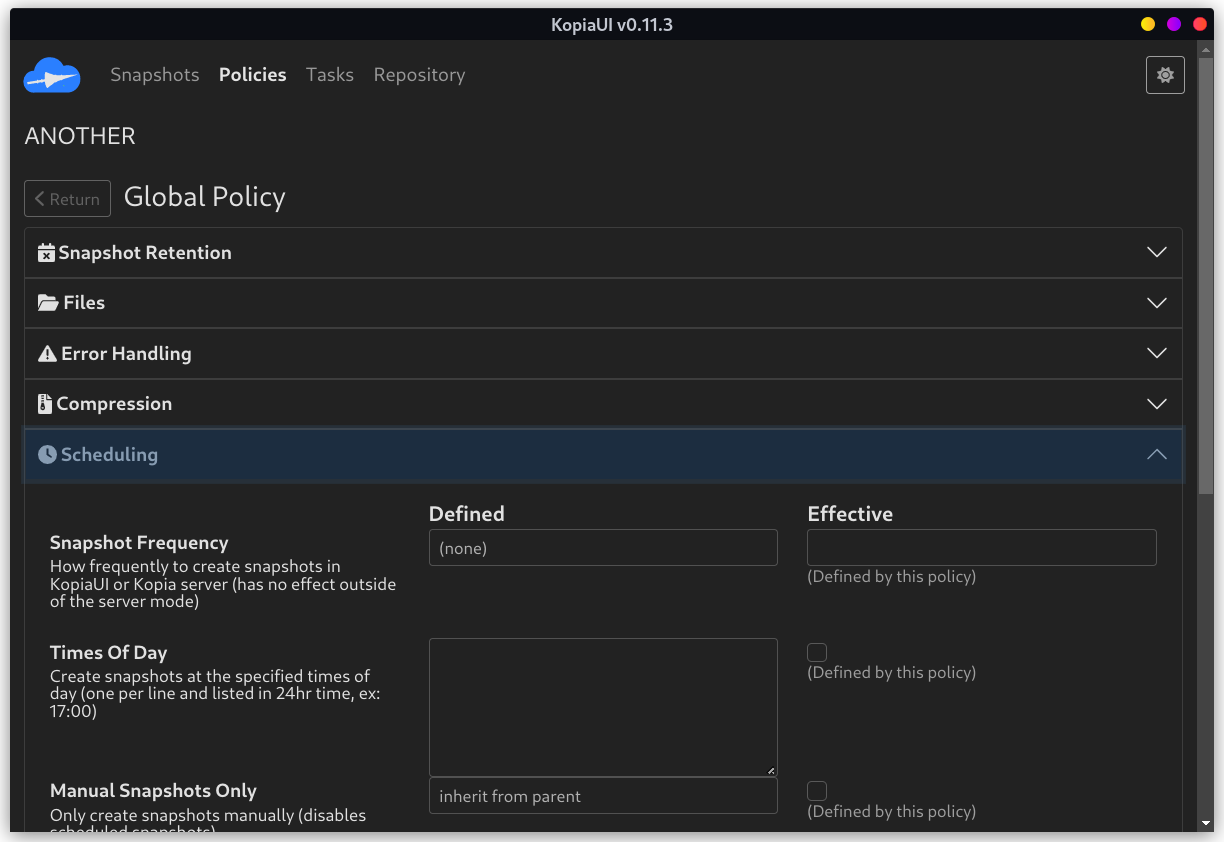Screen dimensions: 1224x842
Task: Toggle the Times Of Day effective checkbox
Action: pos(817,652)
